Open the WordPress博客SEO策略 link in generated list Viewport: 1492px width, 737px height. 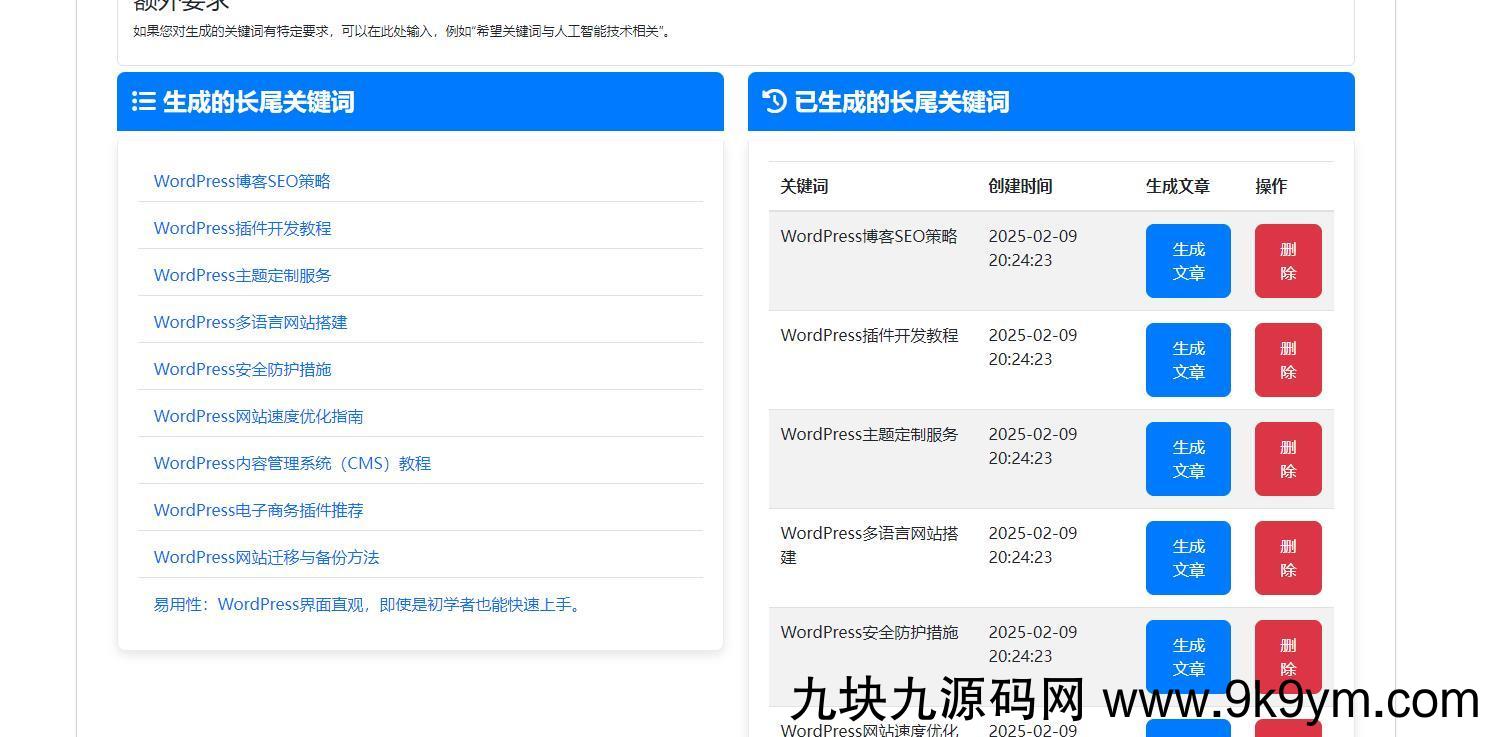pyautogui.click(x=242, y=181)
